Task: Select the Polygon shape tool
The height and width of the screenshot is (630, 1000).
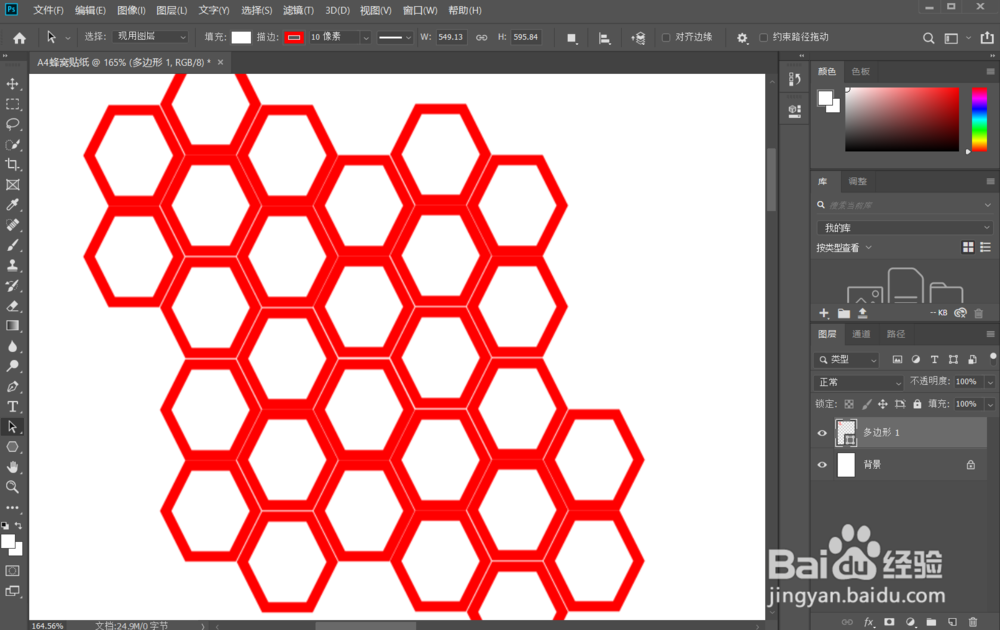Action: click(12, 447)
